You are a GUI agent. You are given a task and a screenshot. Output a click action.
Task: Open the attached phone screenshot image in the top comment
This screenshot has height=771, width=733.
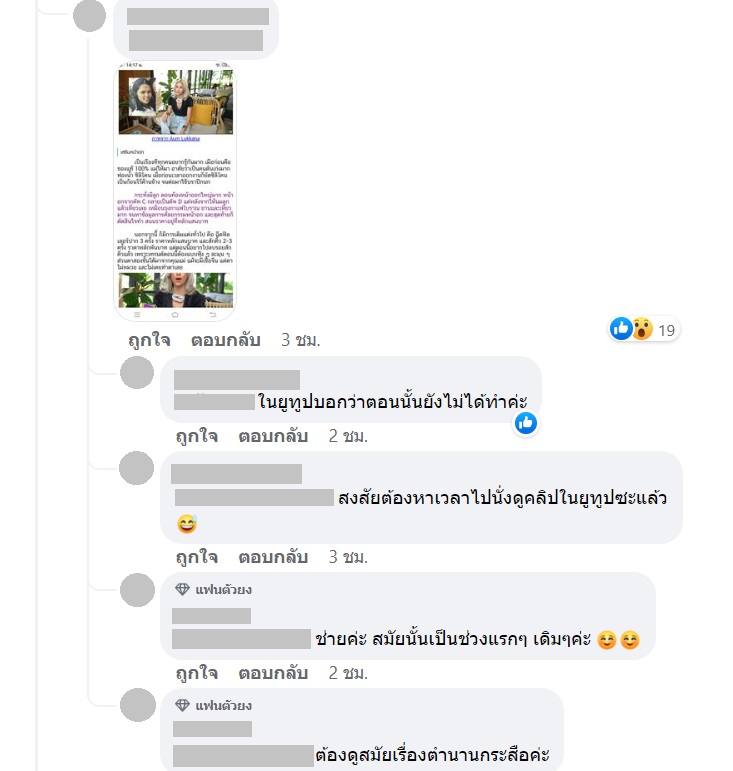[x=175, y=191]
